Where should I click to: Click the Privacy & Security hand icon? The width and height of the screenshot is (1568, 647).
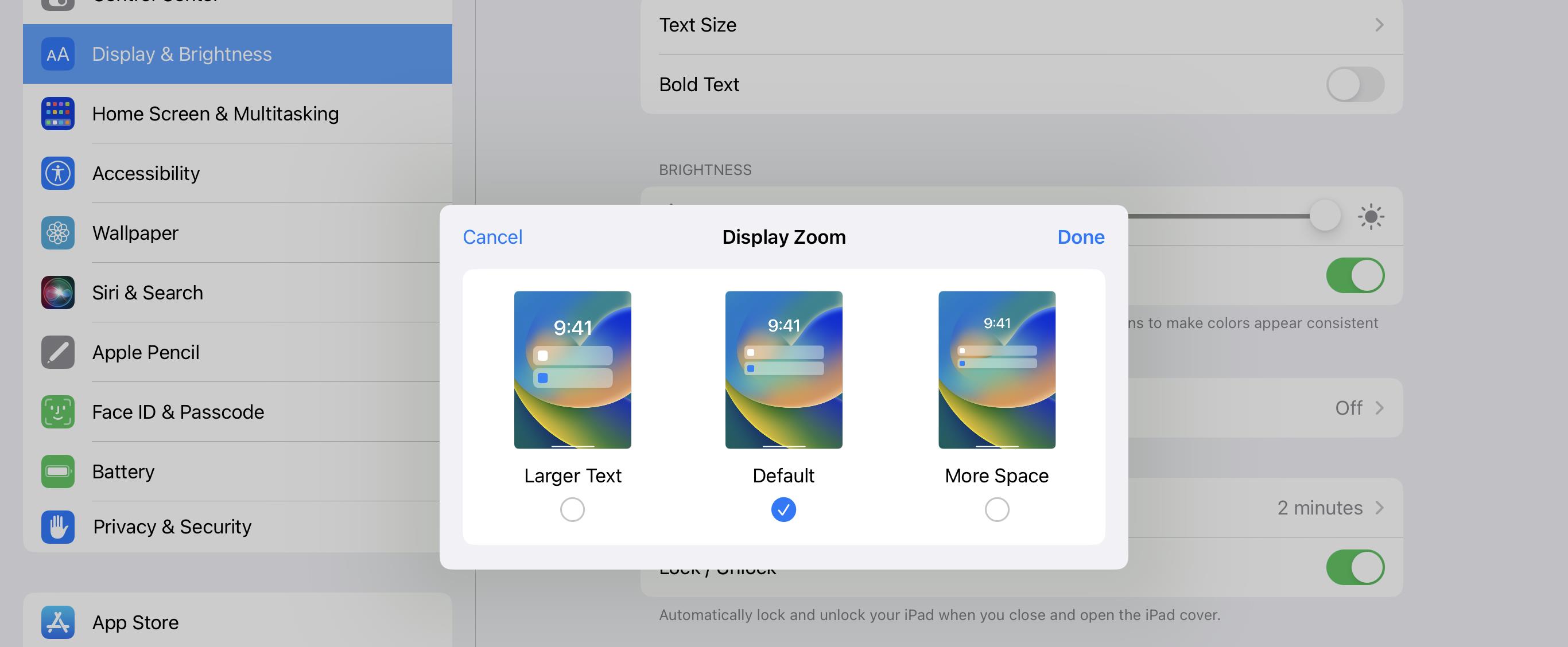click(58, 527)
